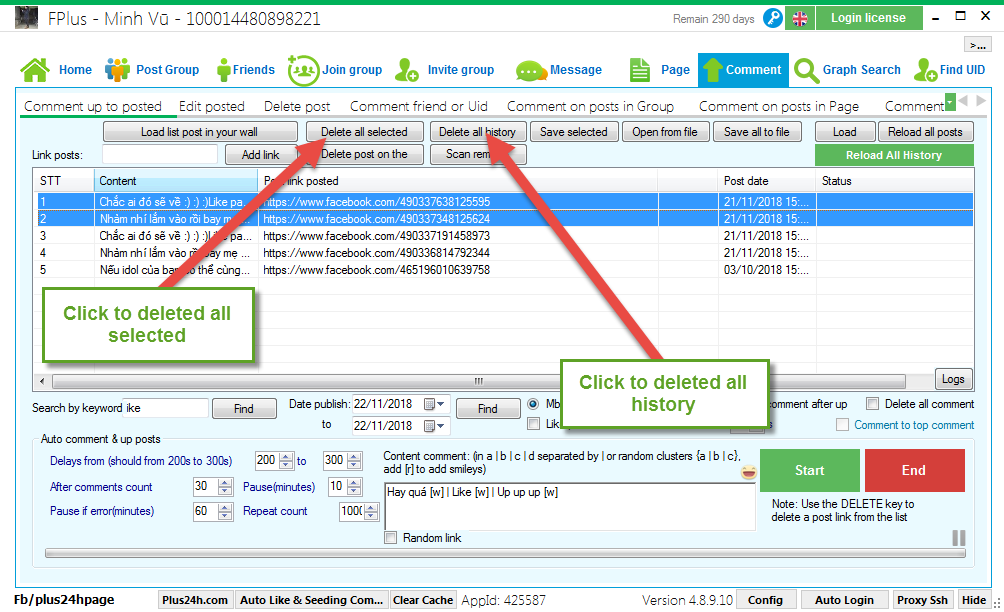Expand the Date publish start date dropdown arrow

[441, 404]
